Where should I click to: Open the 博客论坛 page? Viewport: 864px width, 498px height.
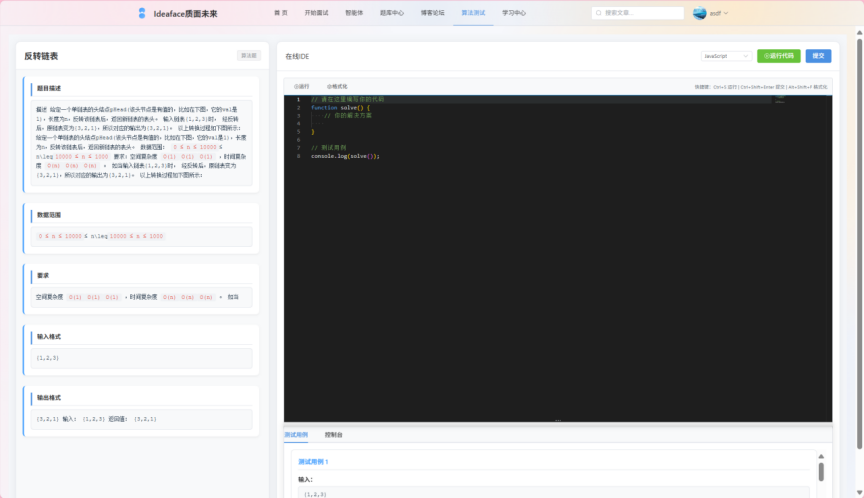coord(433,13)
